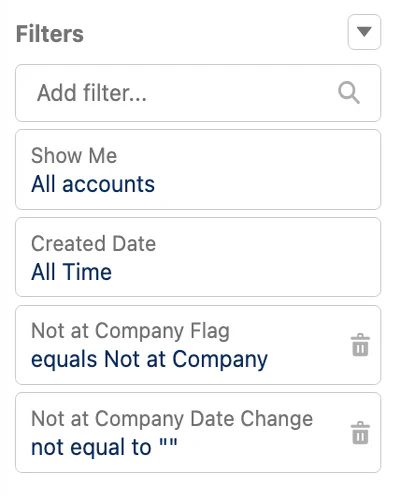The image size is (400, 496).
Task: Click the Not at Company Flag label
Action: tap(130, 331)
